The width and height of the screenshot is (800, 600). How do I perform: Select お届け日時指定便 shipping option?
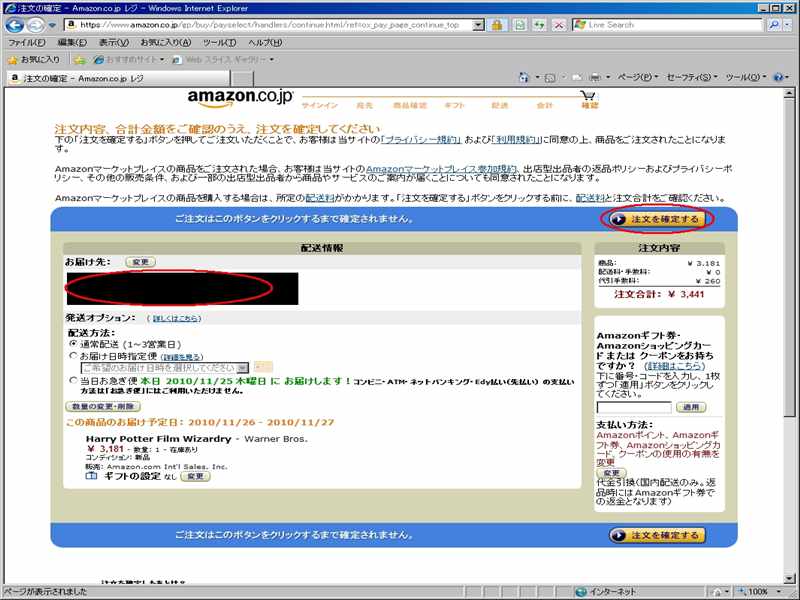click(x=73, y=356)
